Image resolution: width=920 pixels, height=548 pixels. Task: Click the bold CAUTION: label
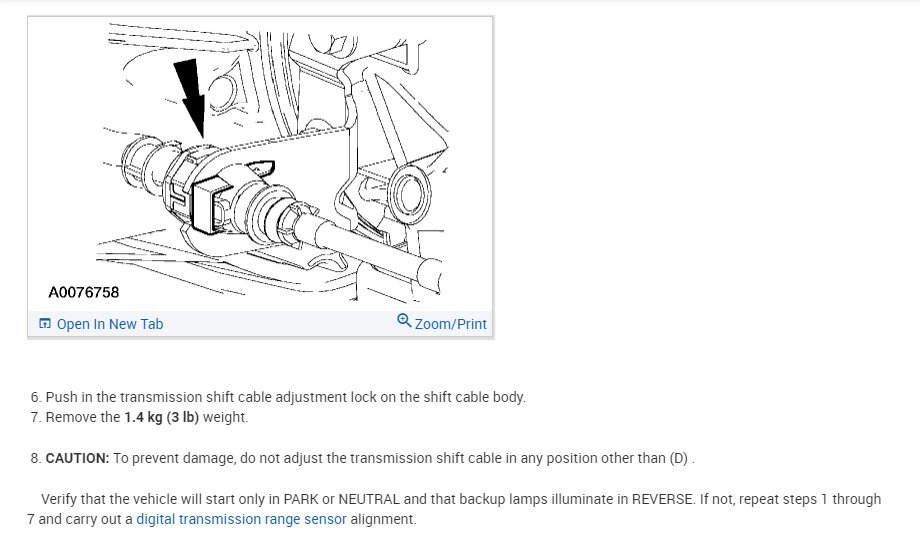click(x=77, y=458)
